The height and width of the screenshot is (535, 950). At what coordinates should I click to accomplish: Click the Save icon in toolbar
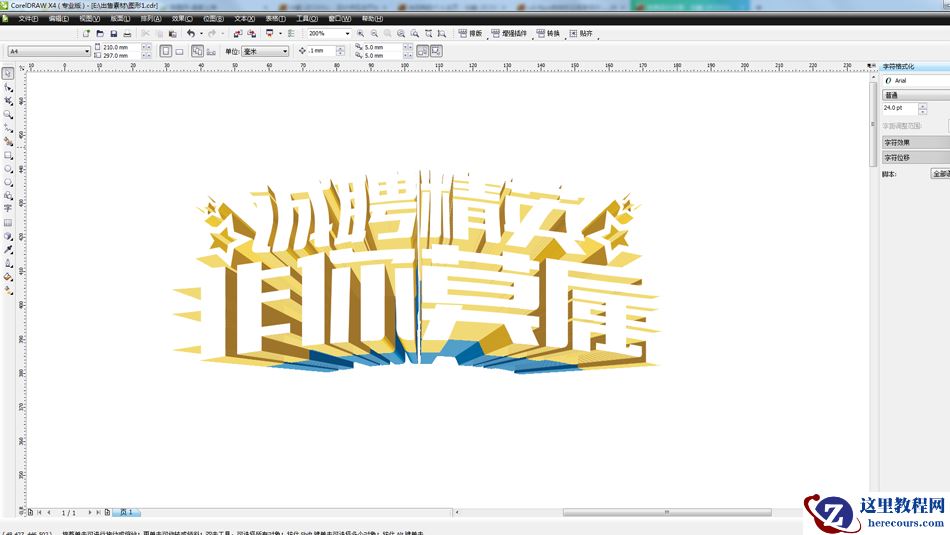coord(113,33)
